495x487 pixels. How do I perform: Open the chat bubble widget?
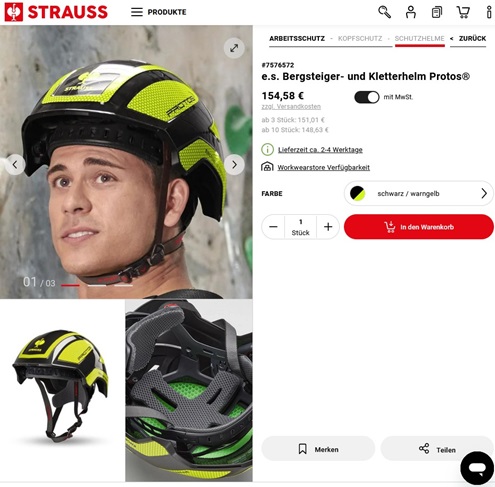pyautogui.click(x=477, y=468)
